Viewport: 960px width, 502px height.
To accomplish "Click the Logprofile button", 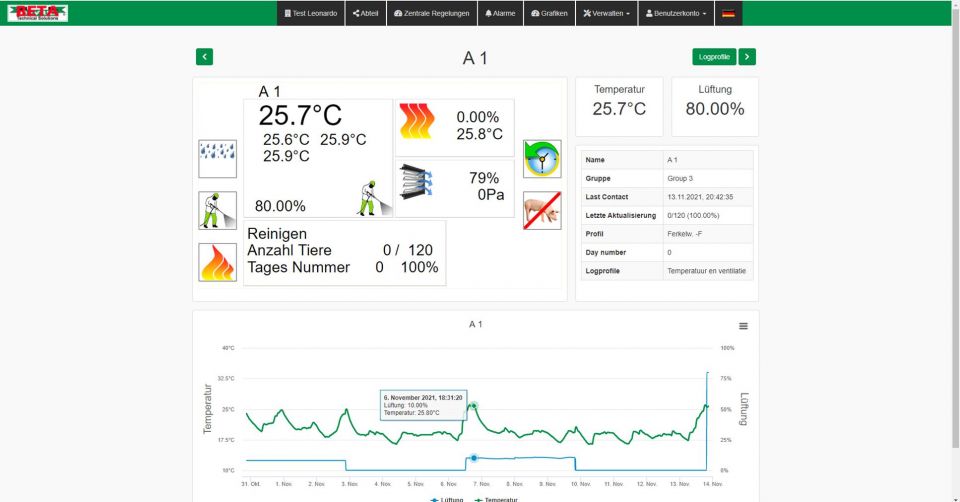I will pos(713,57).
